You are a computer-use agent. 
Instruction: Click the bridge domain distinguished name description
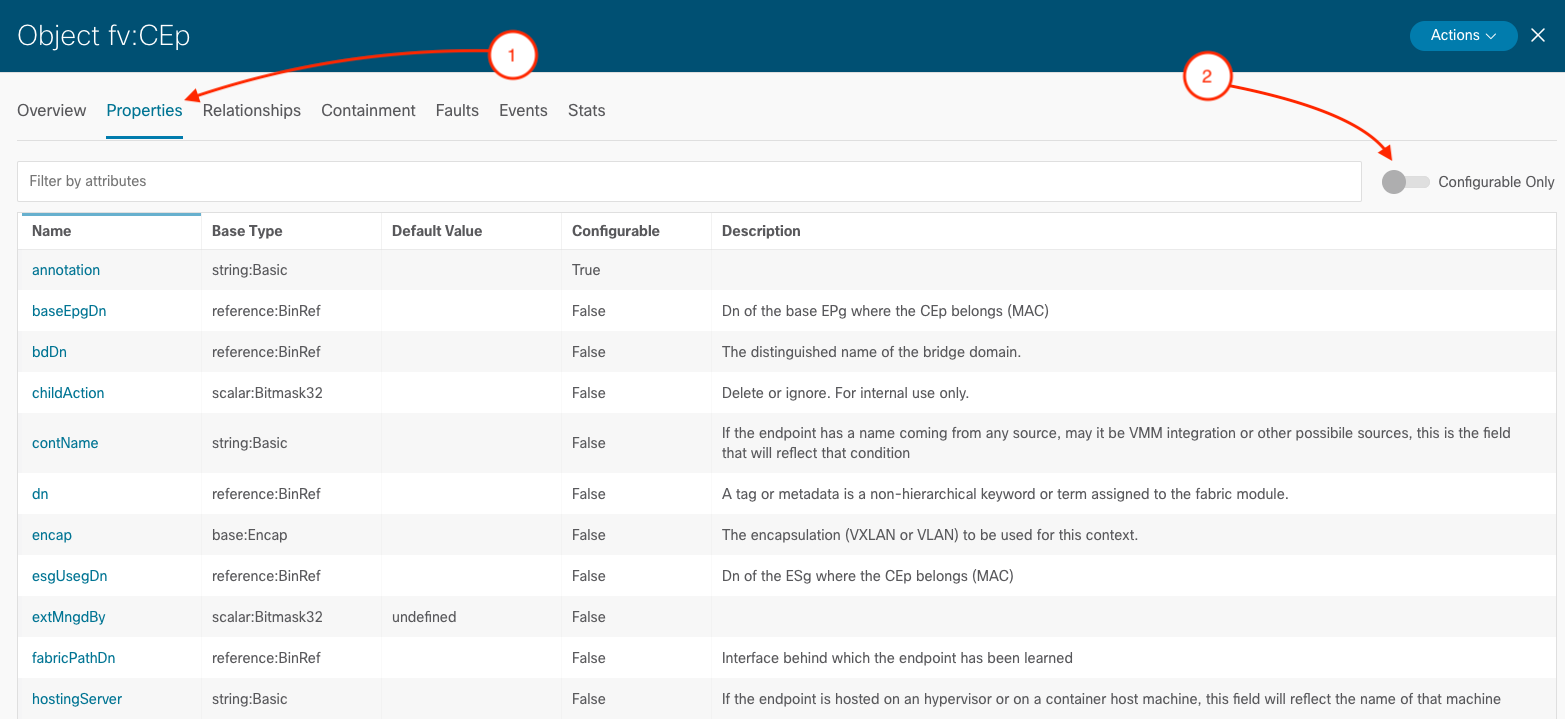click(871, 352)
